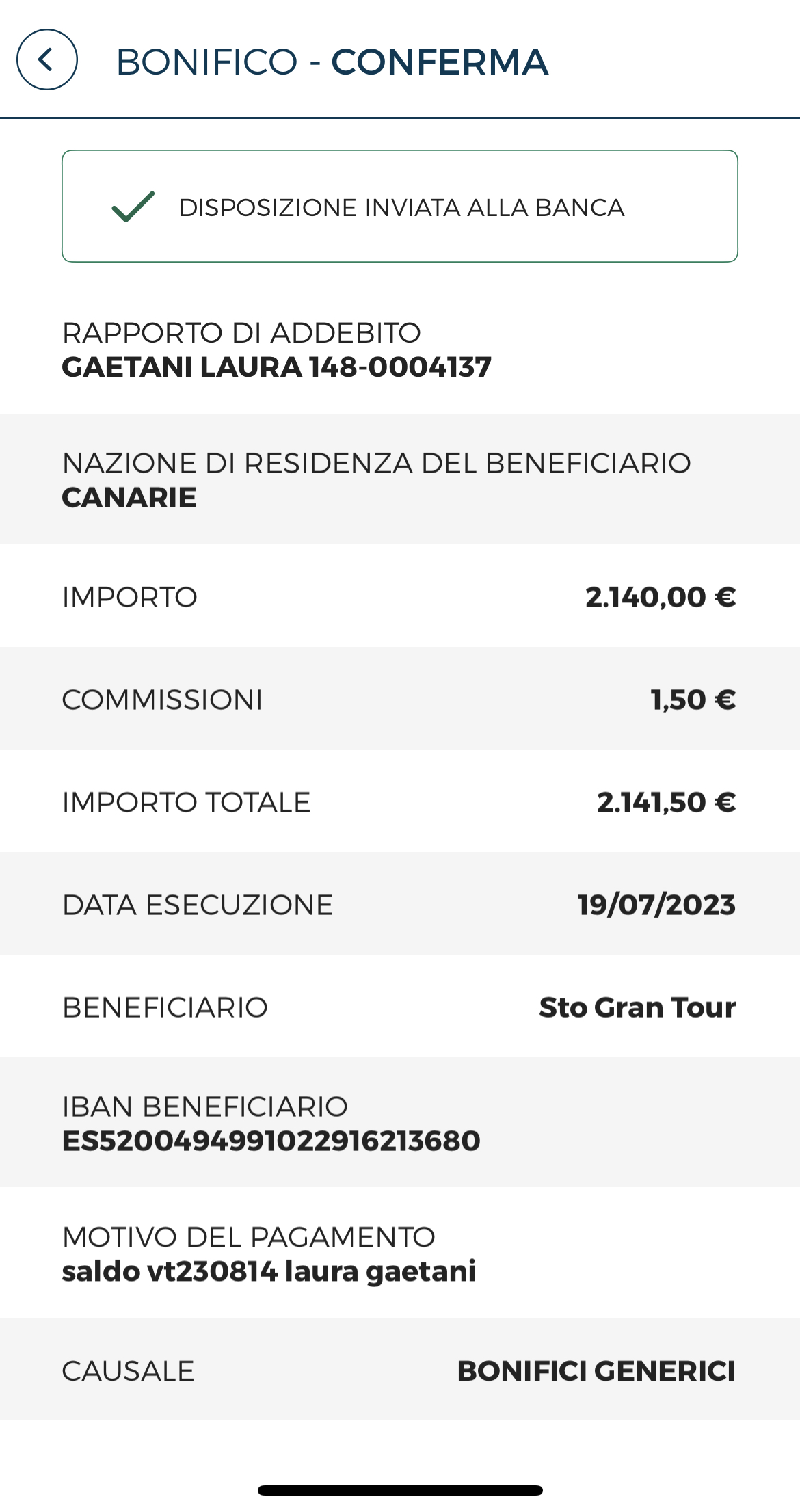Tap the Data esecuzione label

[x=198, y=905]
